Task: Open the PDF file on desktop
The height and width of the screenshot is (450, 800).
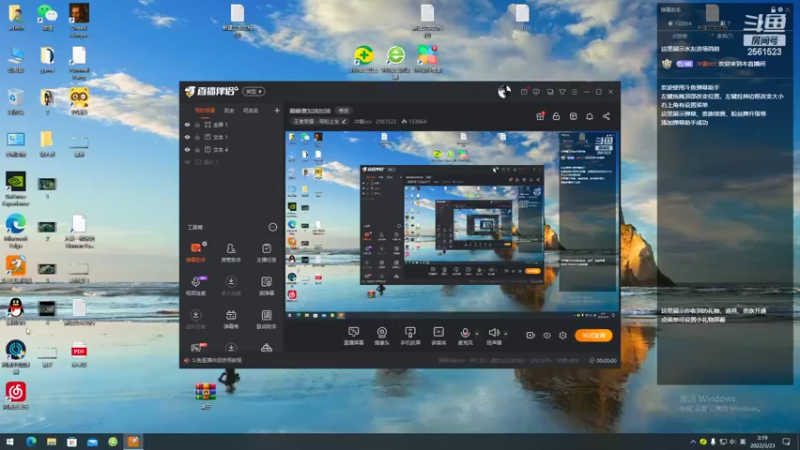Action: 79,354
